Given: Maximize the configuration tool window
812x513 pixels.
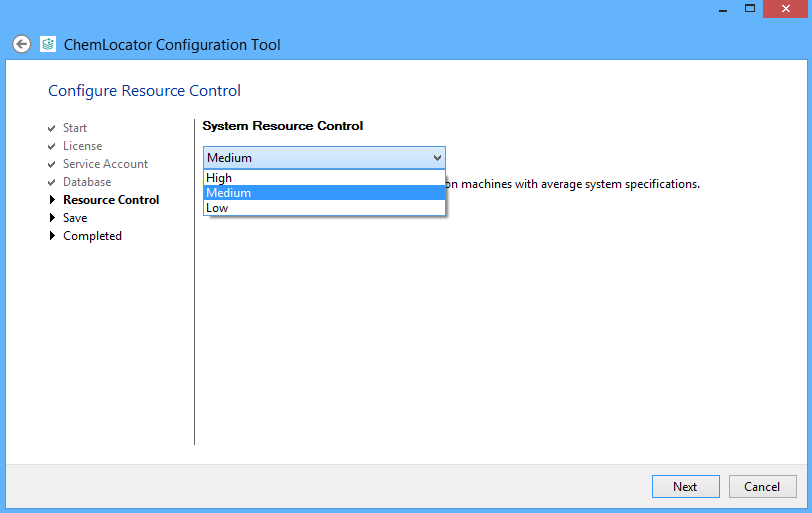Looking at the screenshot, I should [750, 9].
